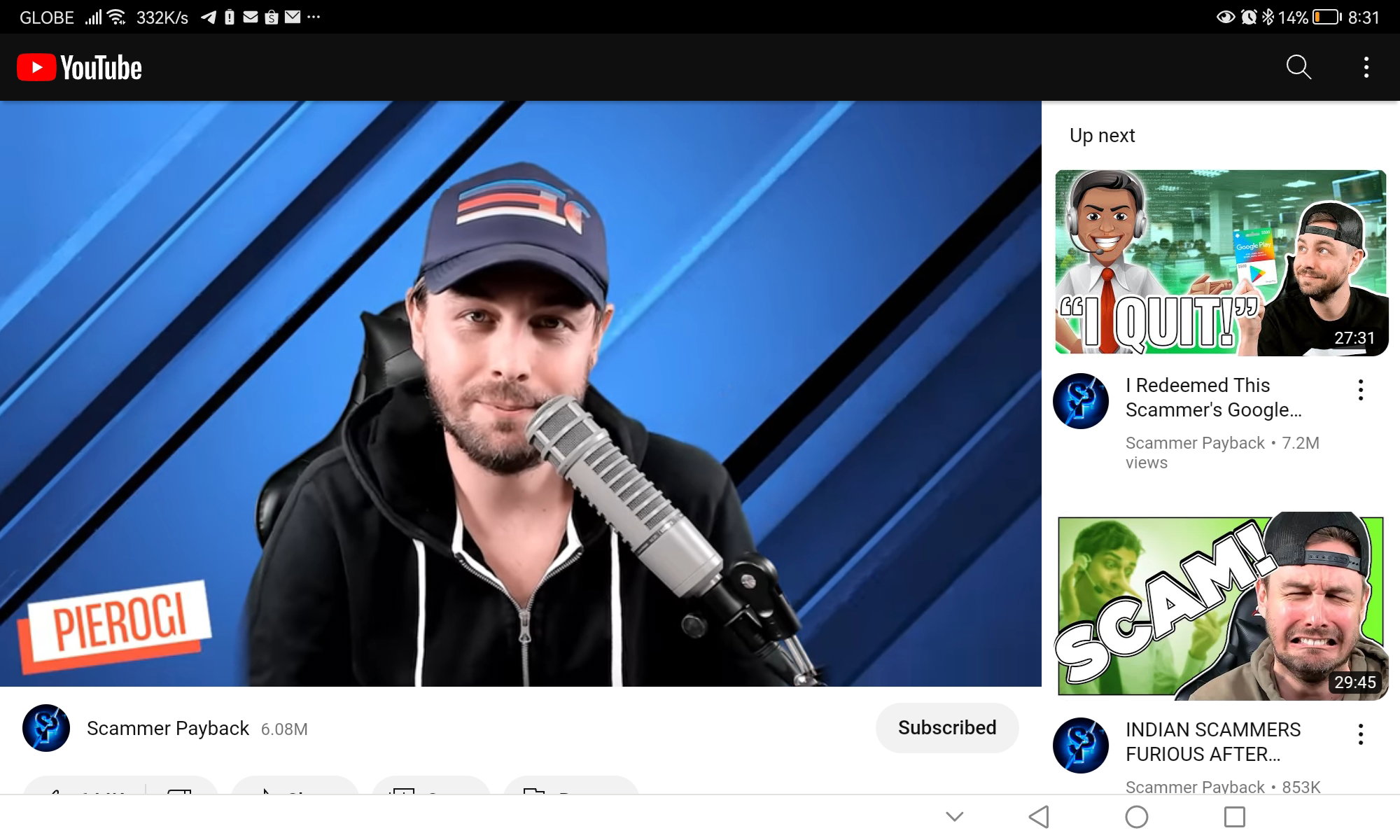Open recent apps with the square button
The image size is (1400, 840).
pos(1235,816)
